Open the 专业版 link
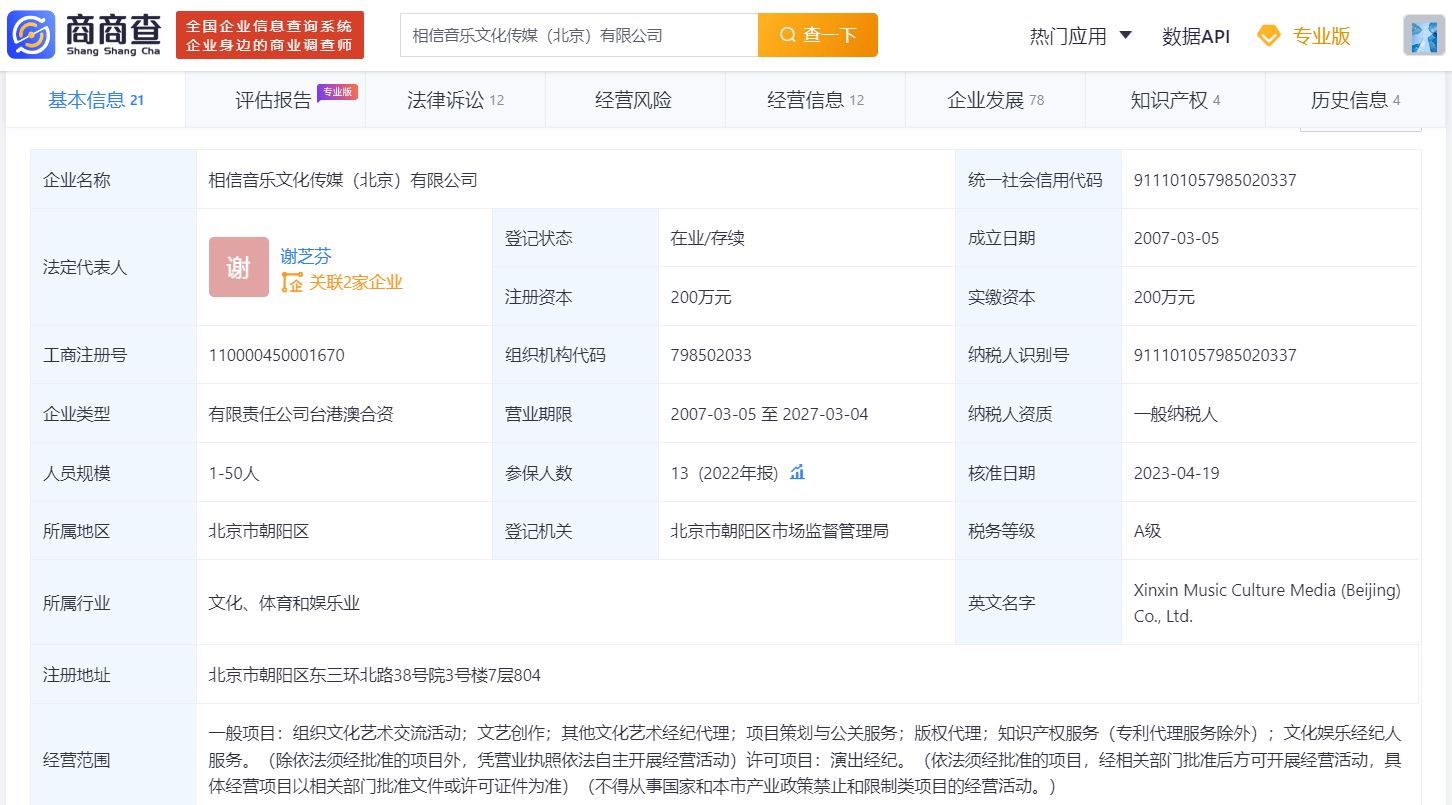Screen dimensions: 1452x805 1321,36
